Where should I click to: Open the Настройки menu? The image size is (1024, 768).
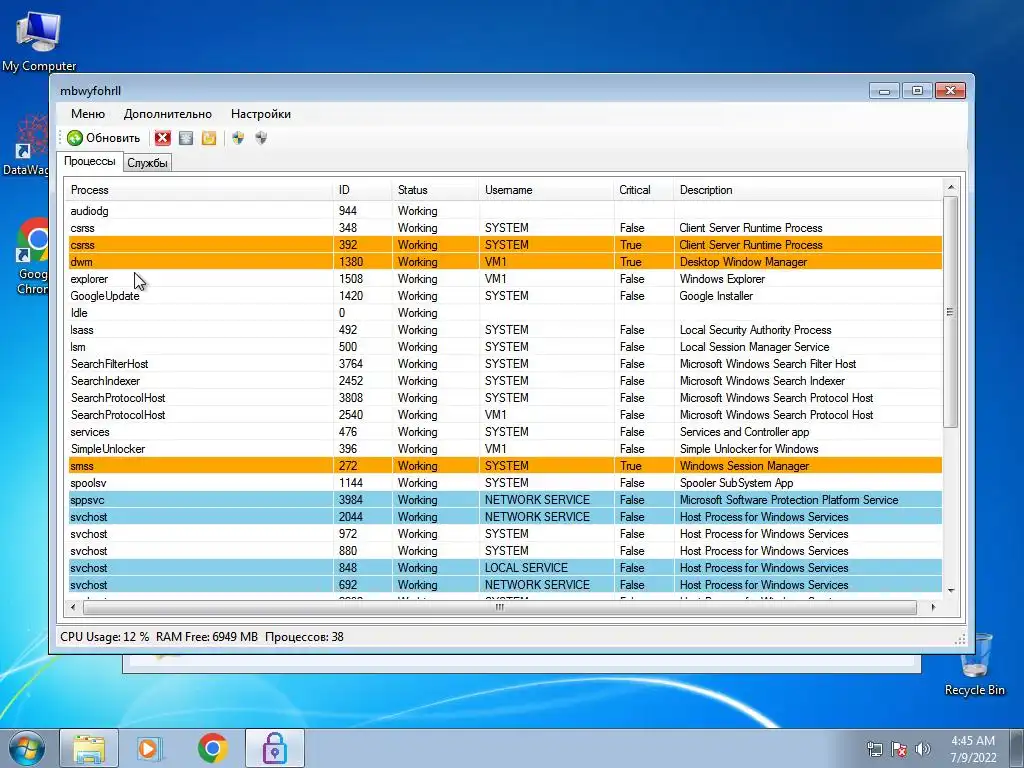click(261, 114)
